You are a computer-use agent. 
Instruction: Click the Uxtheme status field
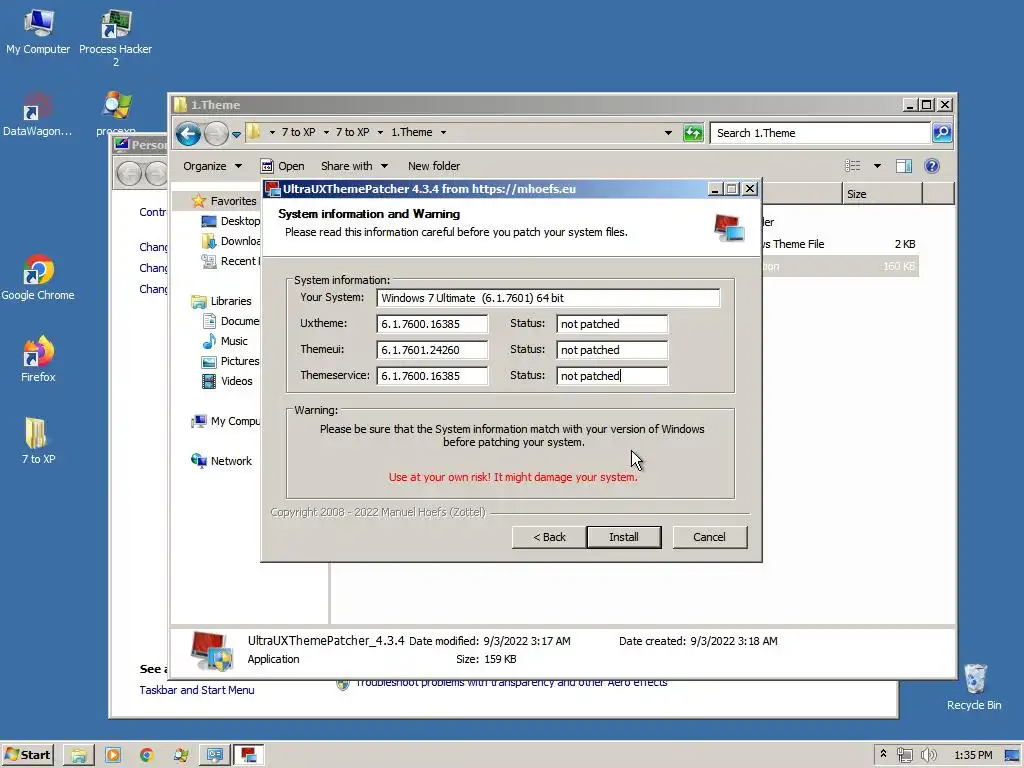pos(612,324)
